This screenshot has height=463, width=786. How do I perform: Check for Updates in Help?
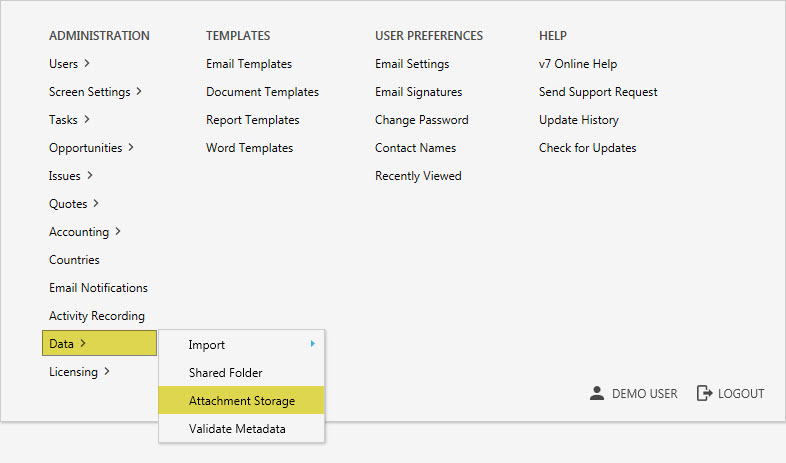pos(587,148)
